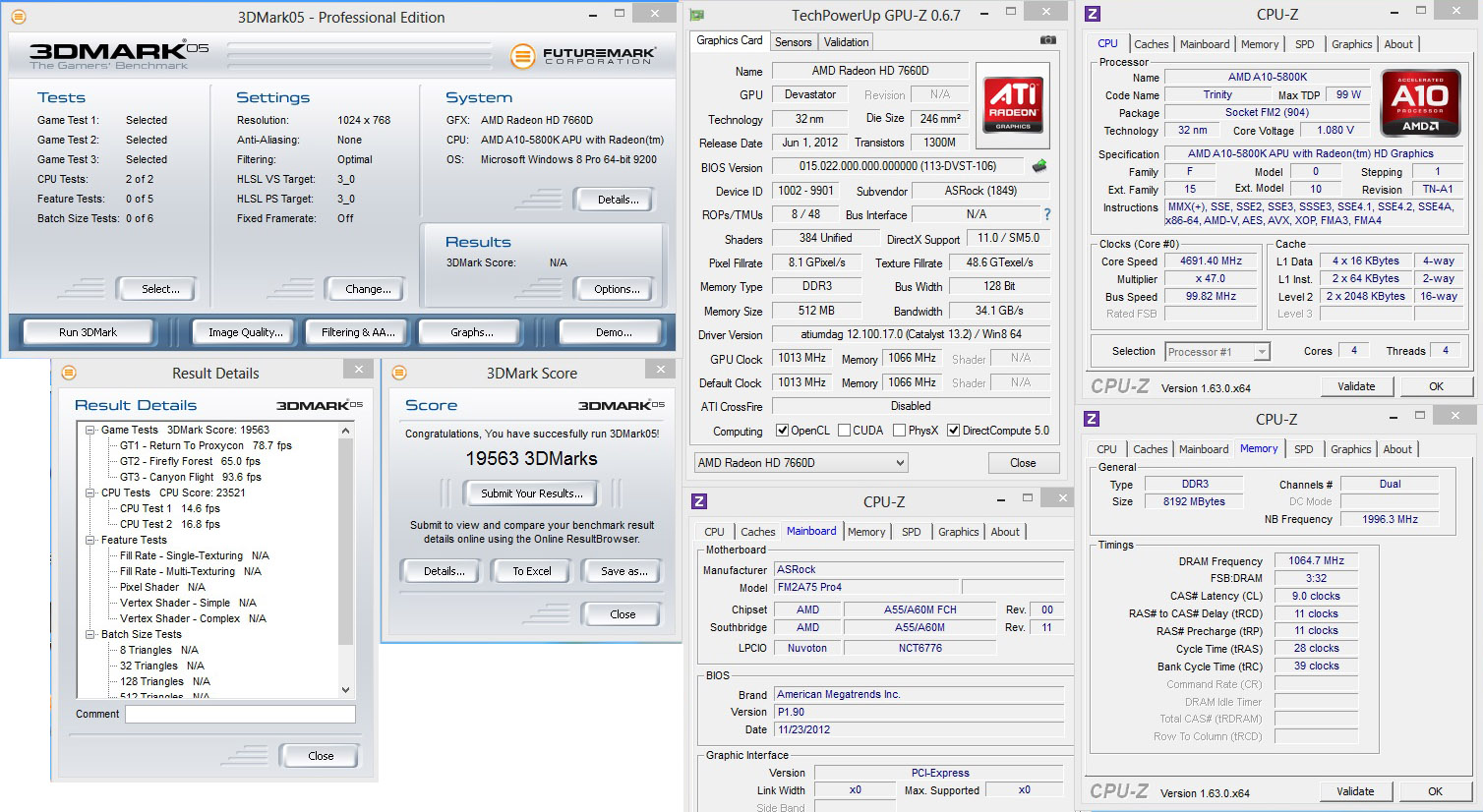1483x812 pixels.
Task: Click the Options... button under Results
Action: click(617, 289)
